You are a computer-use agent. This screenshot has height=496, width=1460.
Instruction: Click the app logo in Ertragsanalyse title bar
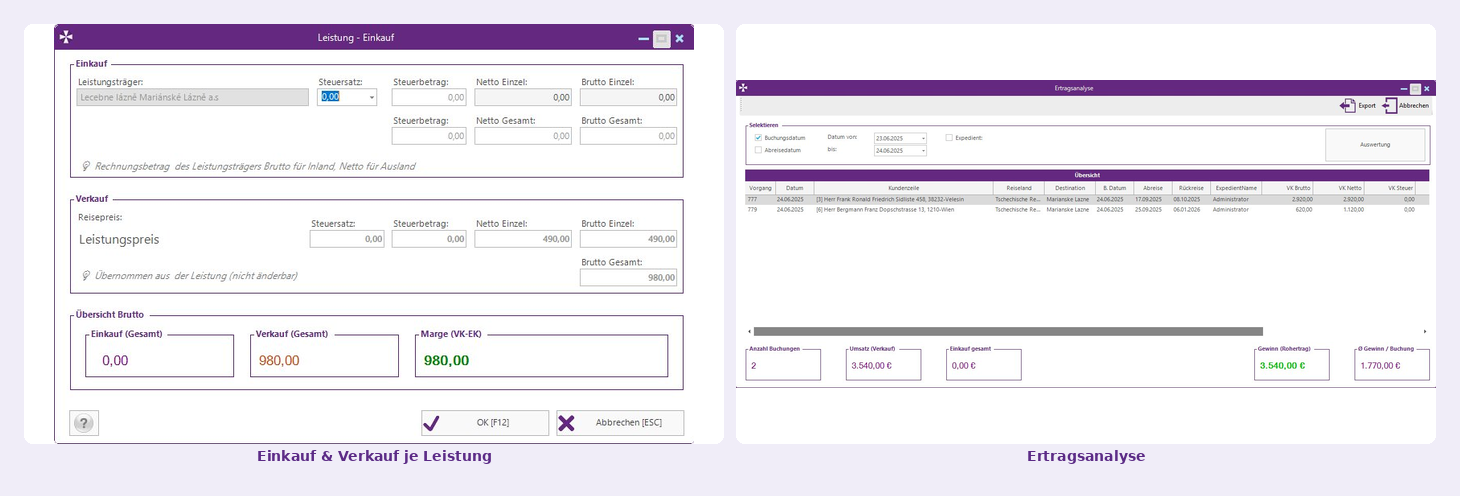pos(743,88)
